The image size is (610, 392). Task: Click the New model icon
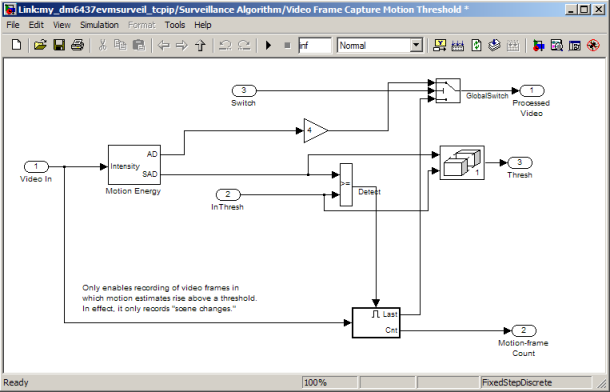pos(16,45)
